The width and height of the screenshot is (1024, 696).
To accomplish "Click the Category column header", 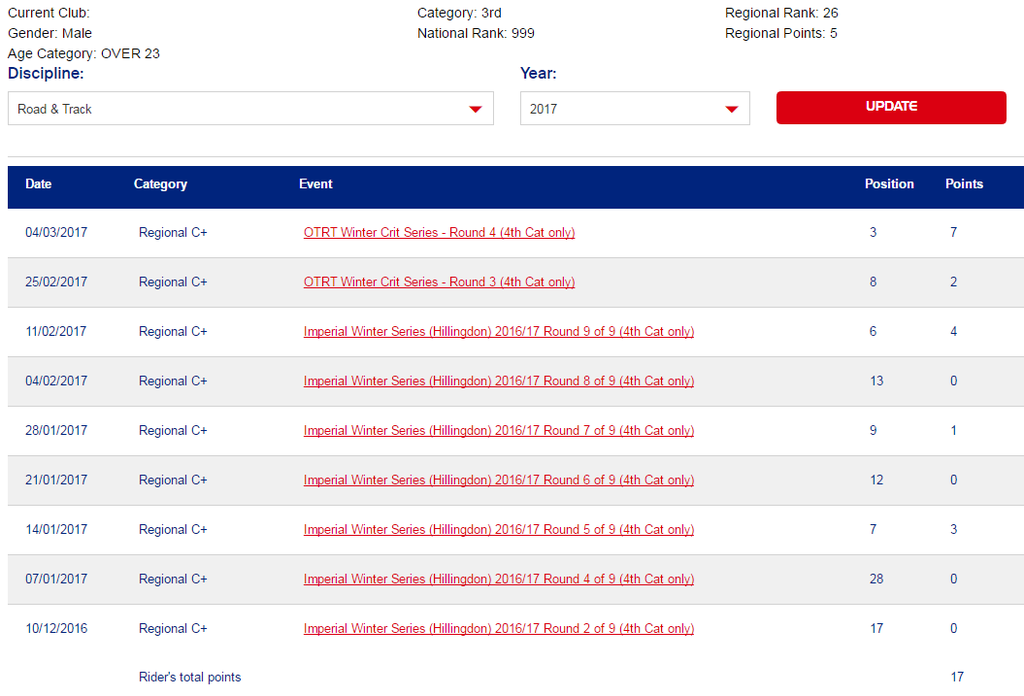I will coord(160,184).
